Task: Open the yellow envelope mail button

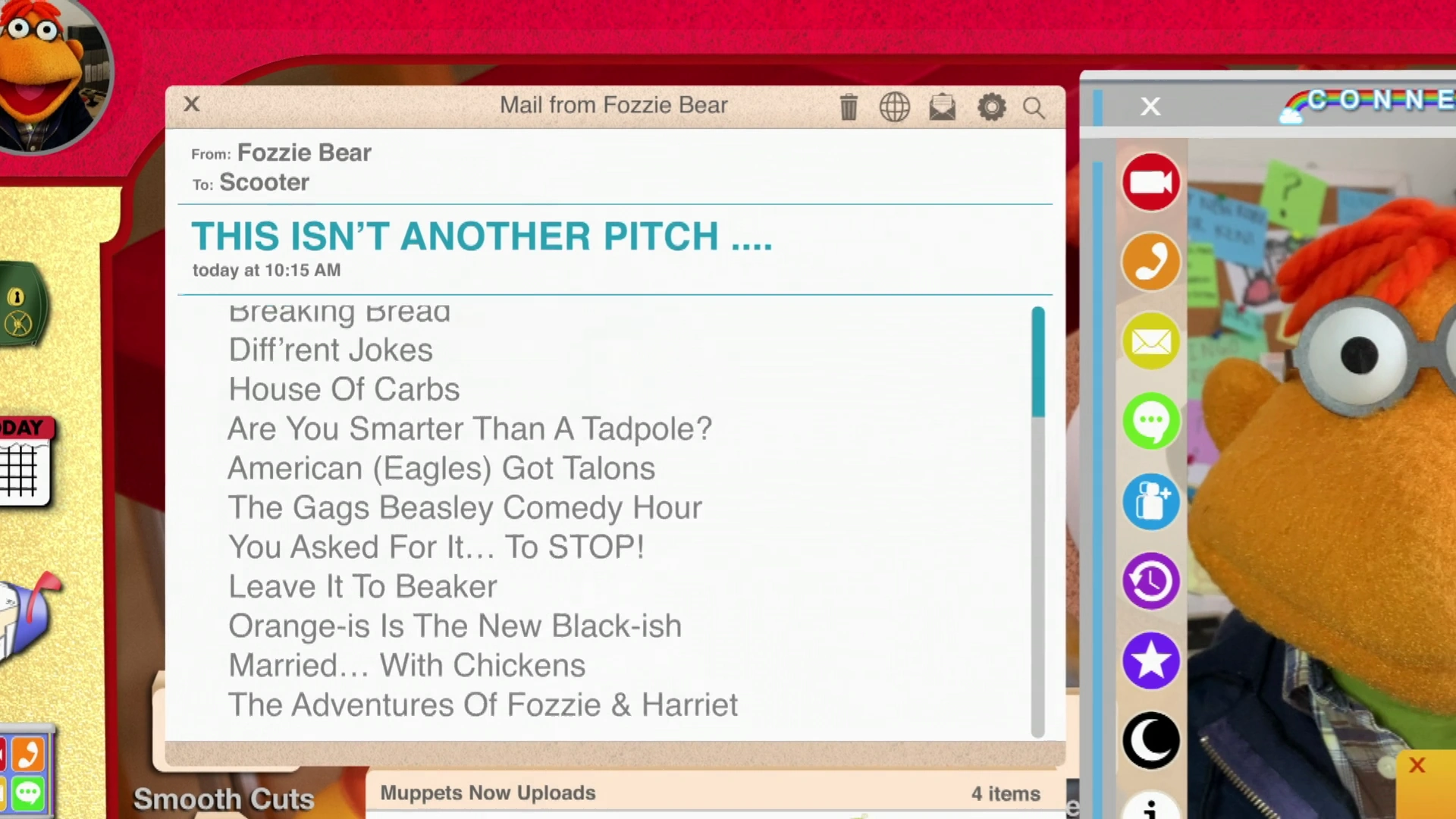Action: [x=1150, y=341]
